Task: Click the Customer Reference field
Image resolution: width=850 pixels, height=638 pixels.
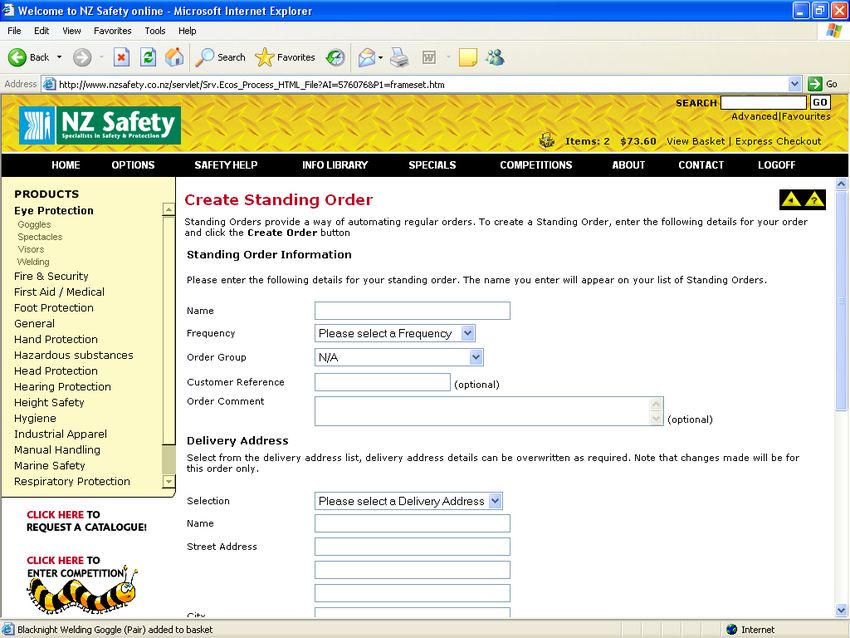Action: tap(382, 382)
